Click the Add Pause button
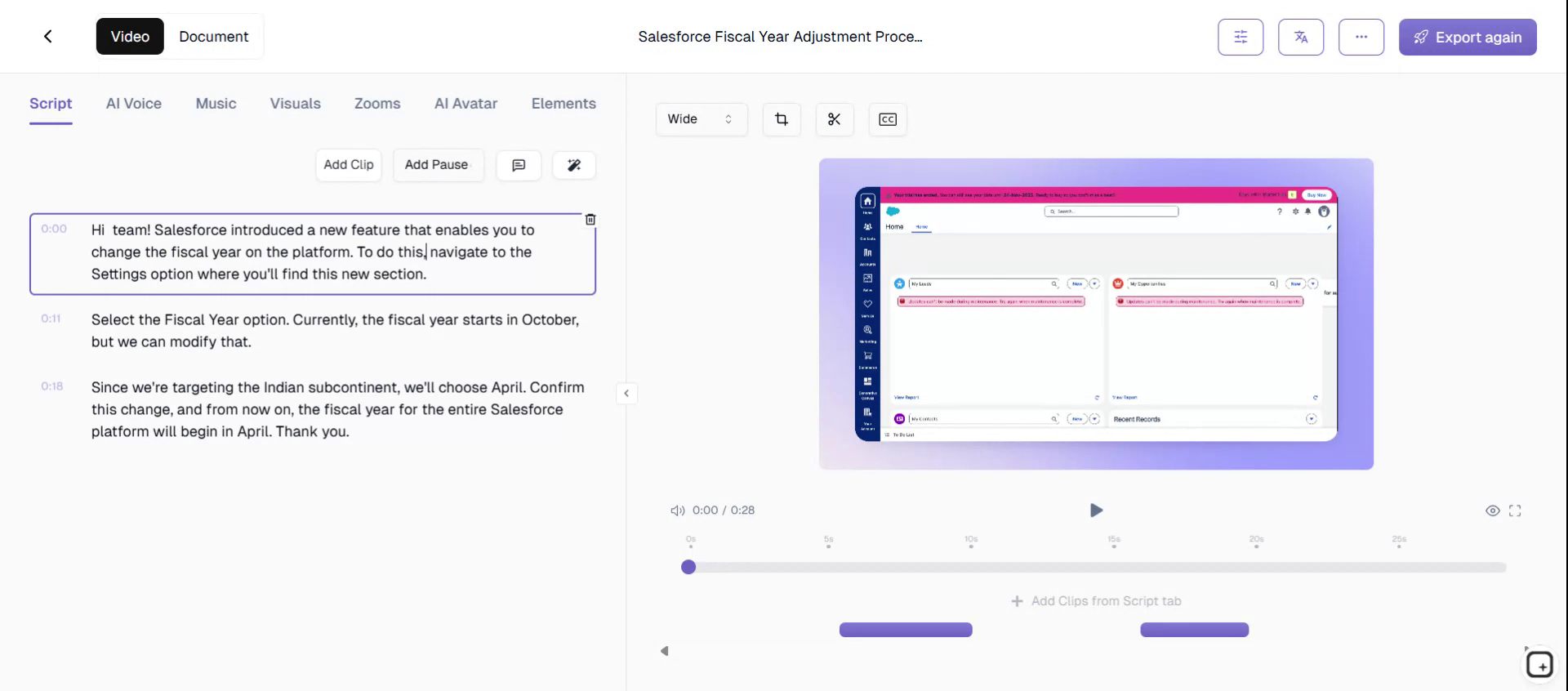The width and height of the screenshot is (1568, 691). point(438,165)
